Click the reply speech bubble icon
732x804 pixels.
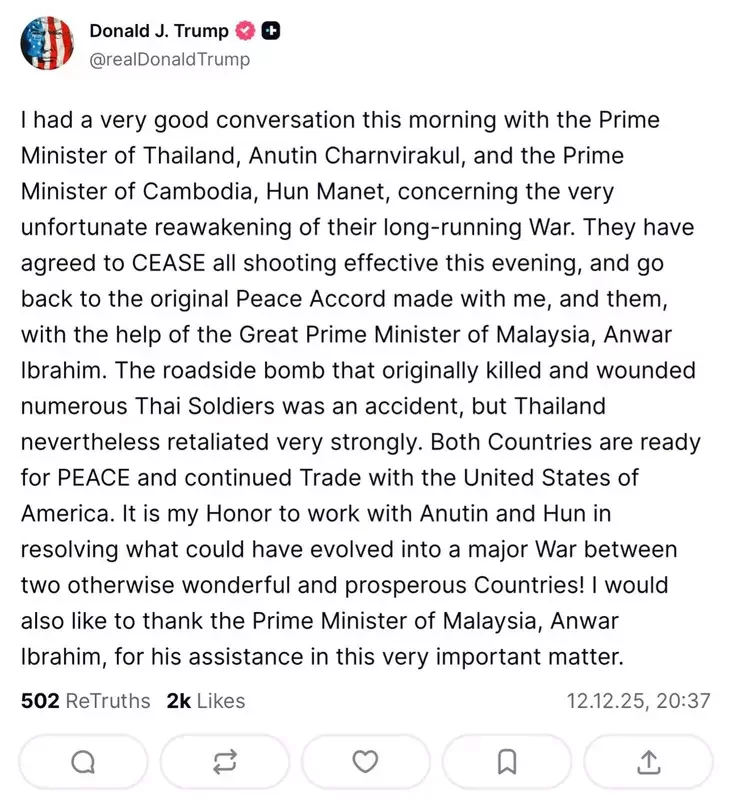coord(83,763)
